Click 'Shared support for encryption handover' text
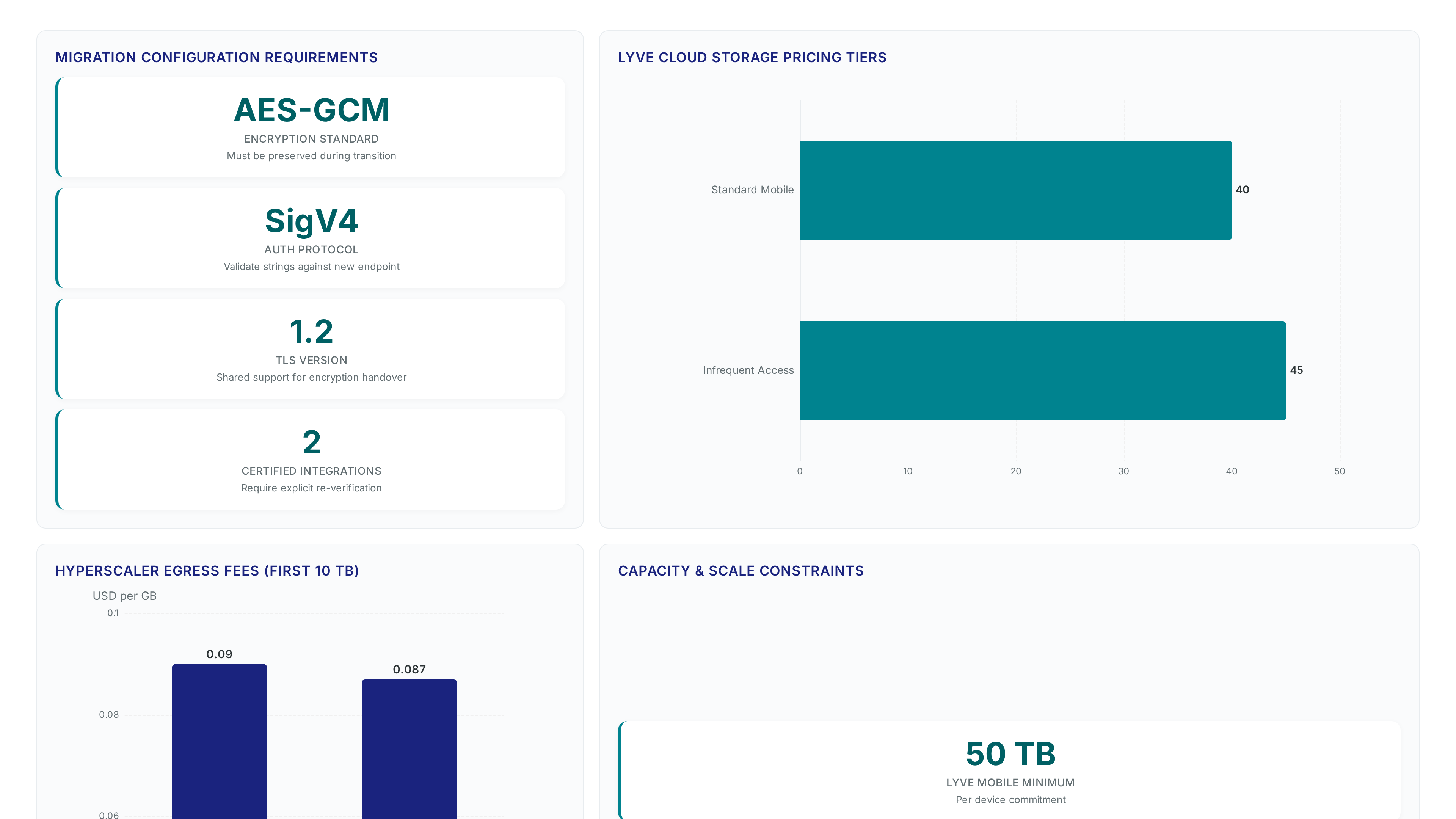Image resolution: width=1456 pixels, height=819 pixels. click(x=311, y=378)
